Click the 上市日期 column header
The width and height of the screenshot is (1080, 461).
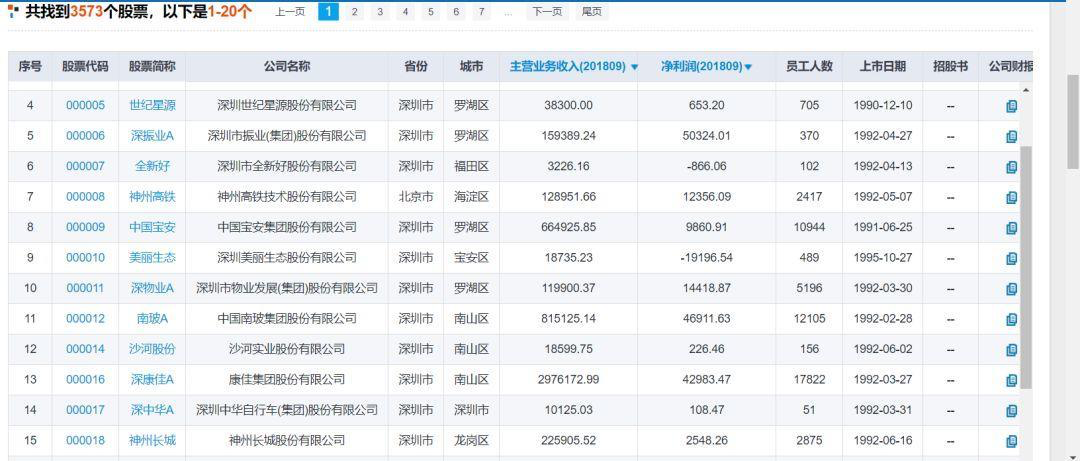click(882, 66)
